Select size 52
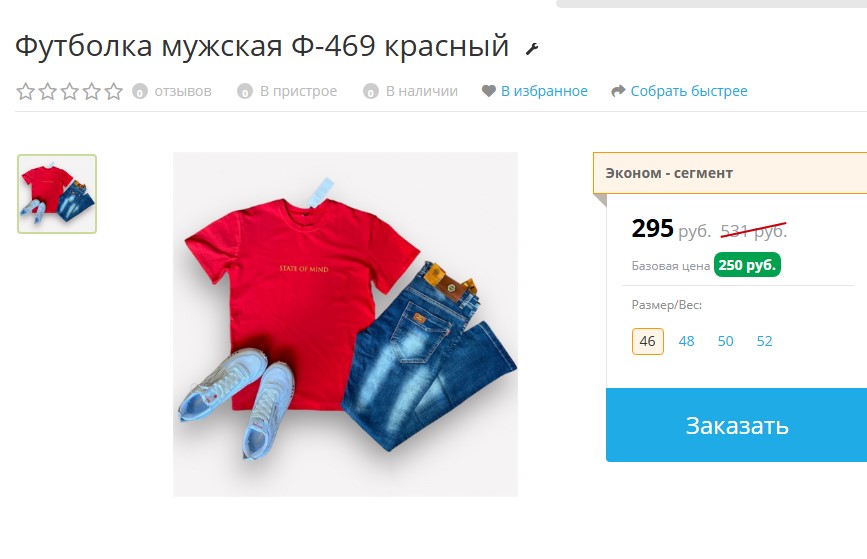Image resolution: width=867 pixels, height=559 pixels. (764, 341)
